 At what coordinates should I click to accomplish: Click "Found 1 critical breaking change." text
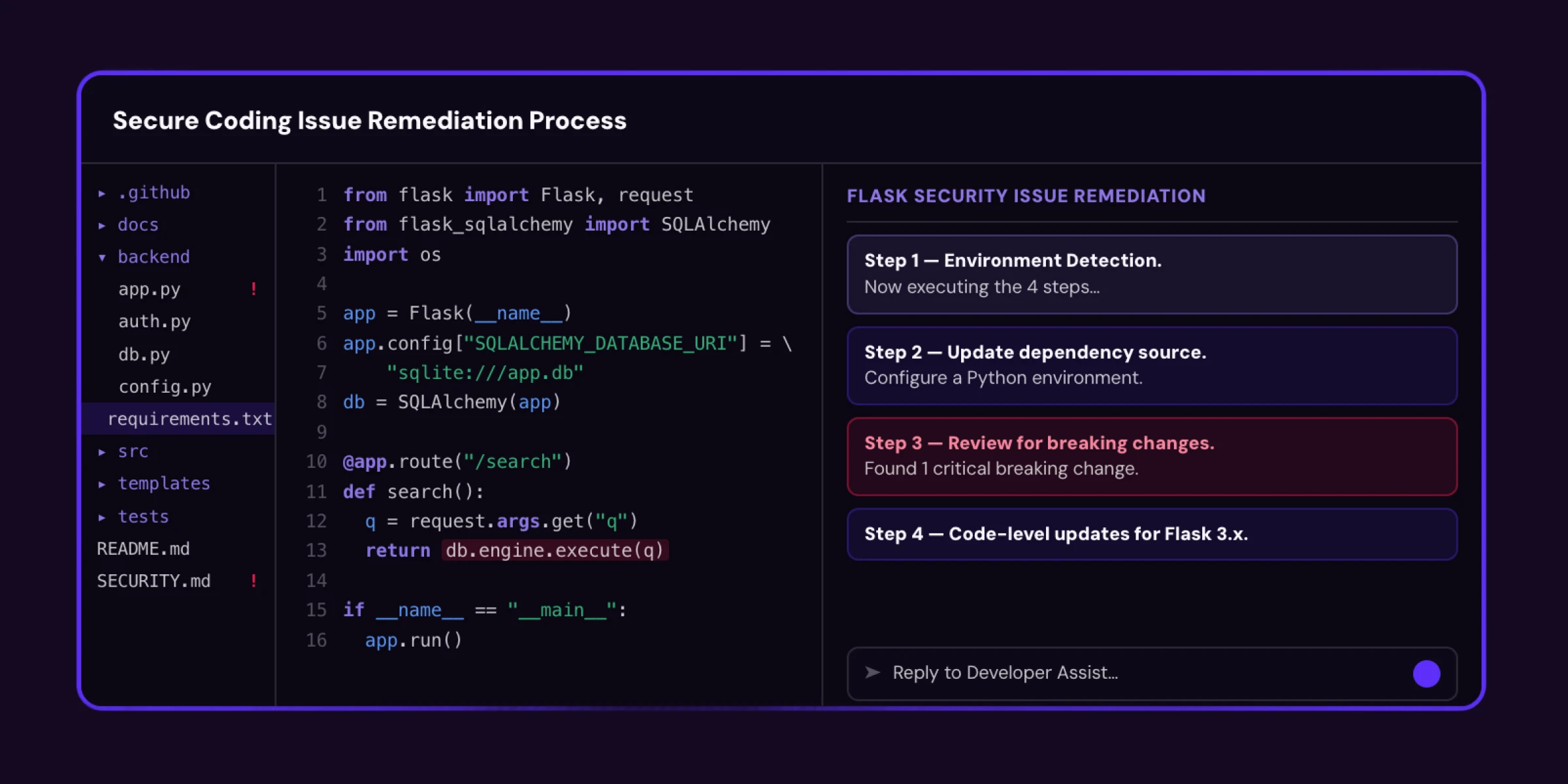coord(1001,468)
